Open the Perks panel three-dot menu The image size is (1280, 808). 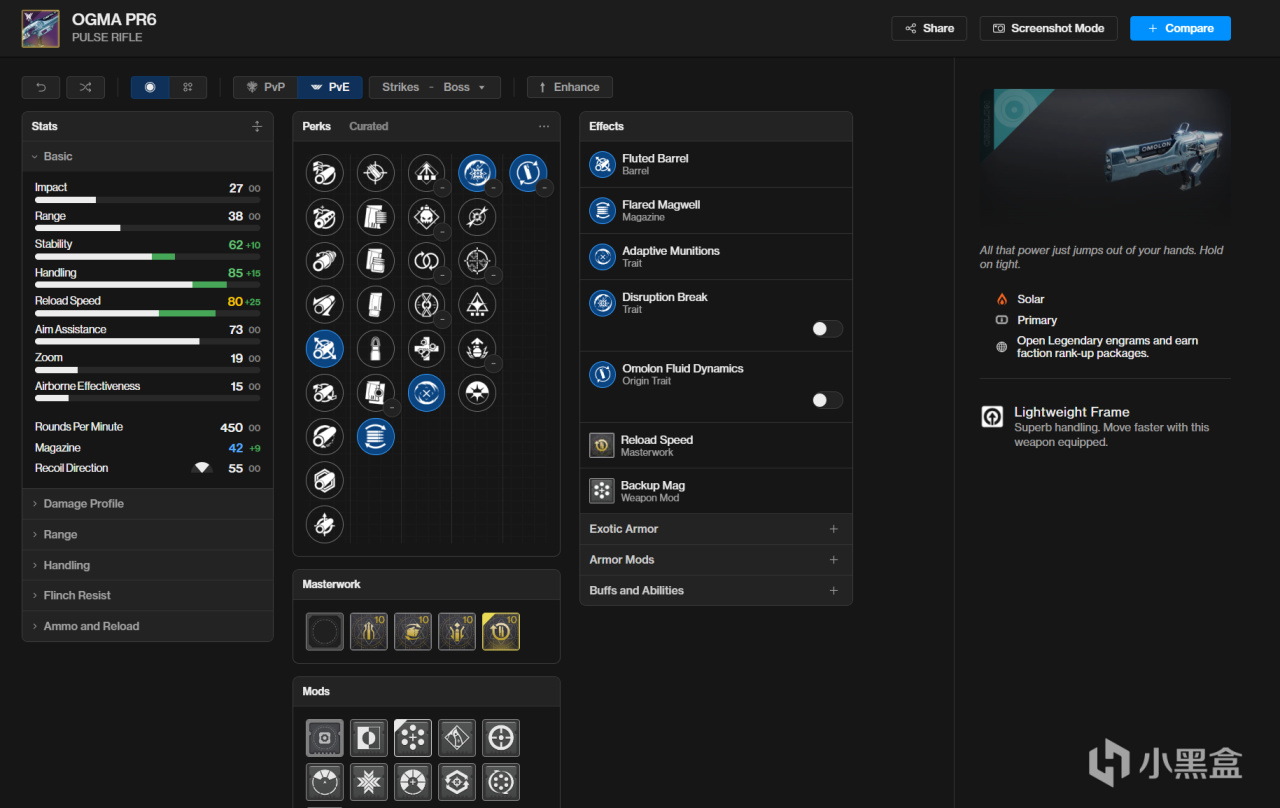[544, 126]
